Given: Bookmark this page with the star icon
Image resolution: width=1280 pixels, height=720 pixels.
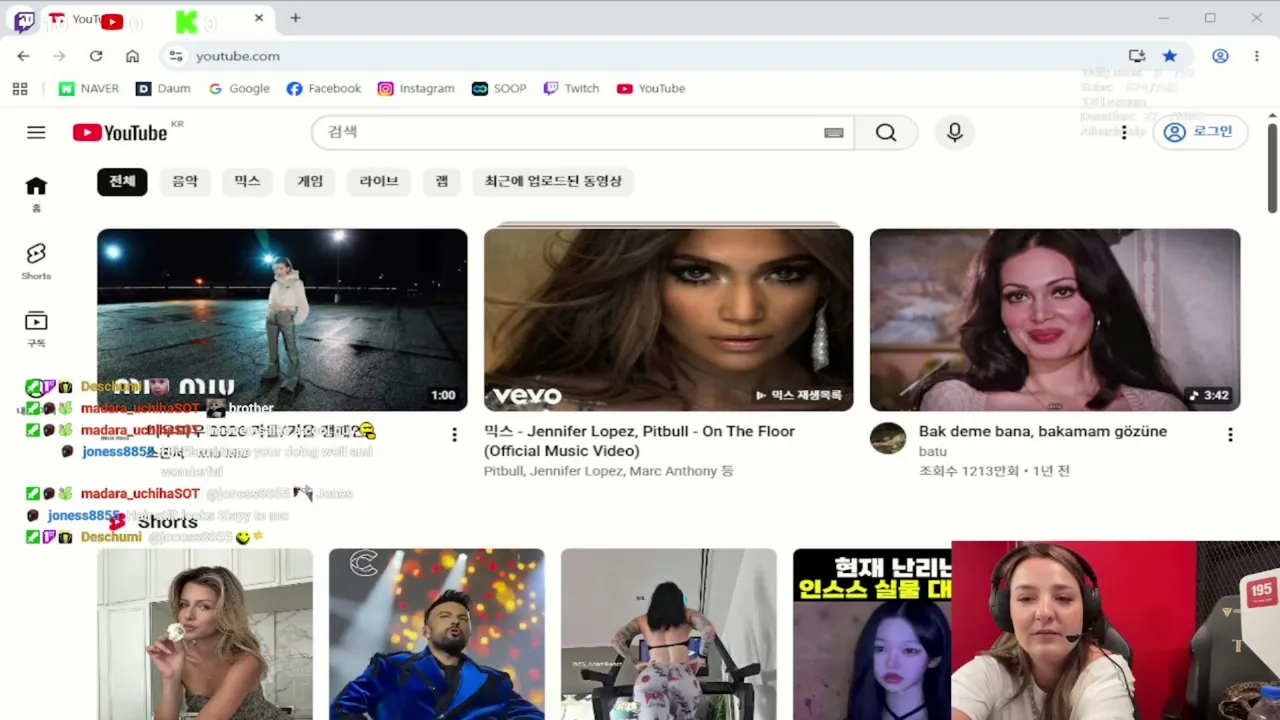Looking at the screenshot, I should pos(1170,56).
